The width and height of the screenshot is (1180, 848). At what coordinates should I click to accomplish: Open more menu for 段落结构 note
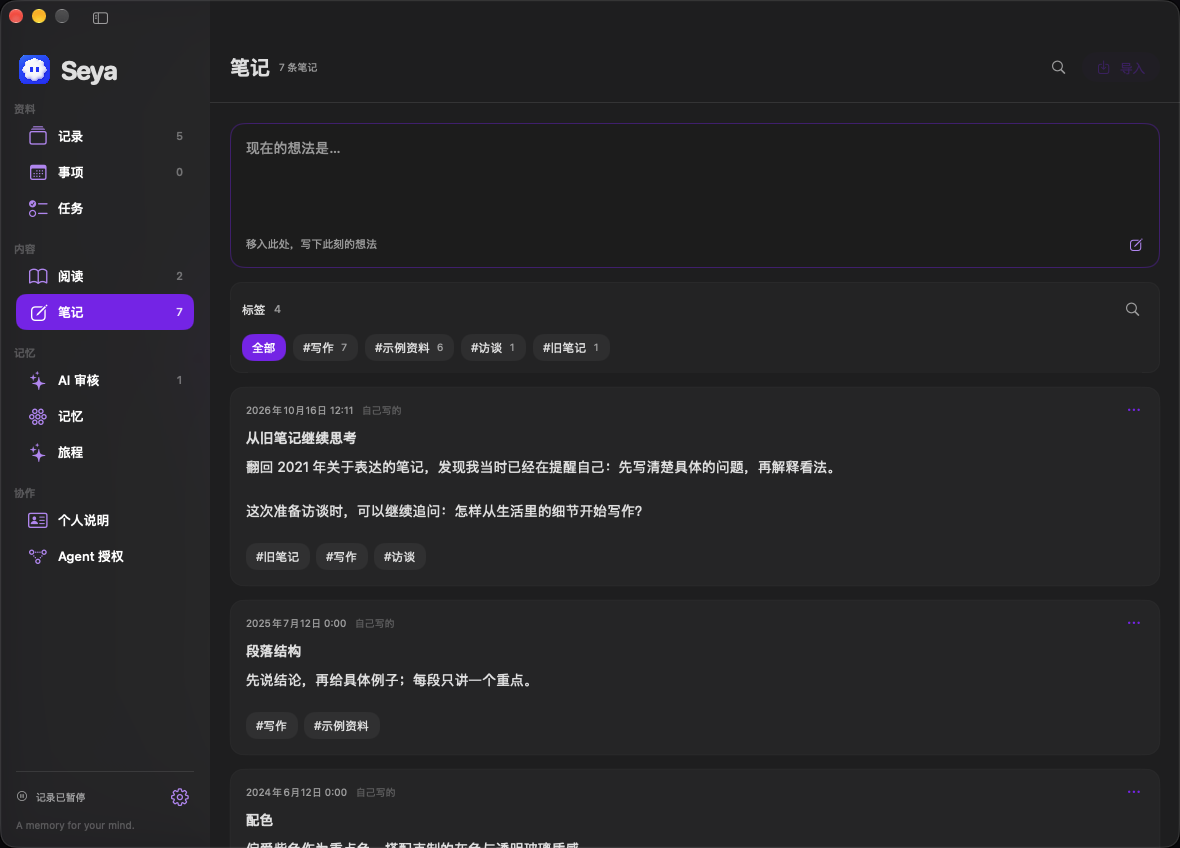pos(1133,623)
